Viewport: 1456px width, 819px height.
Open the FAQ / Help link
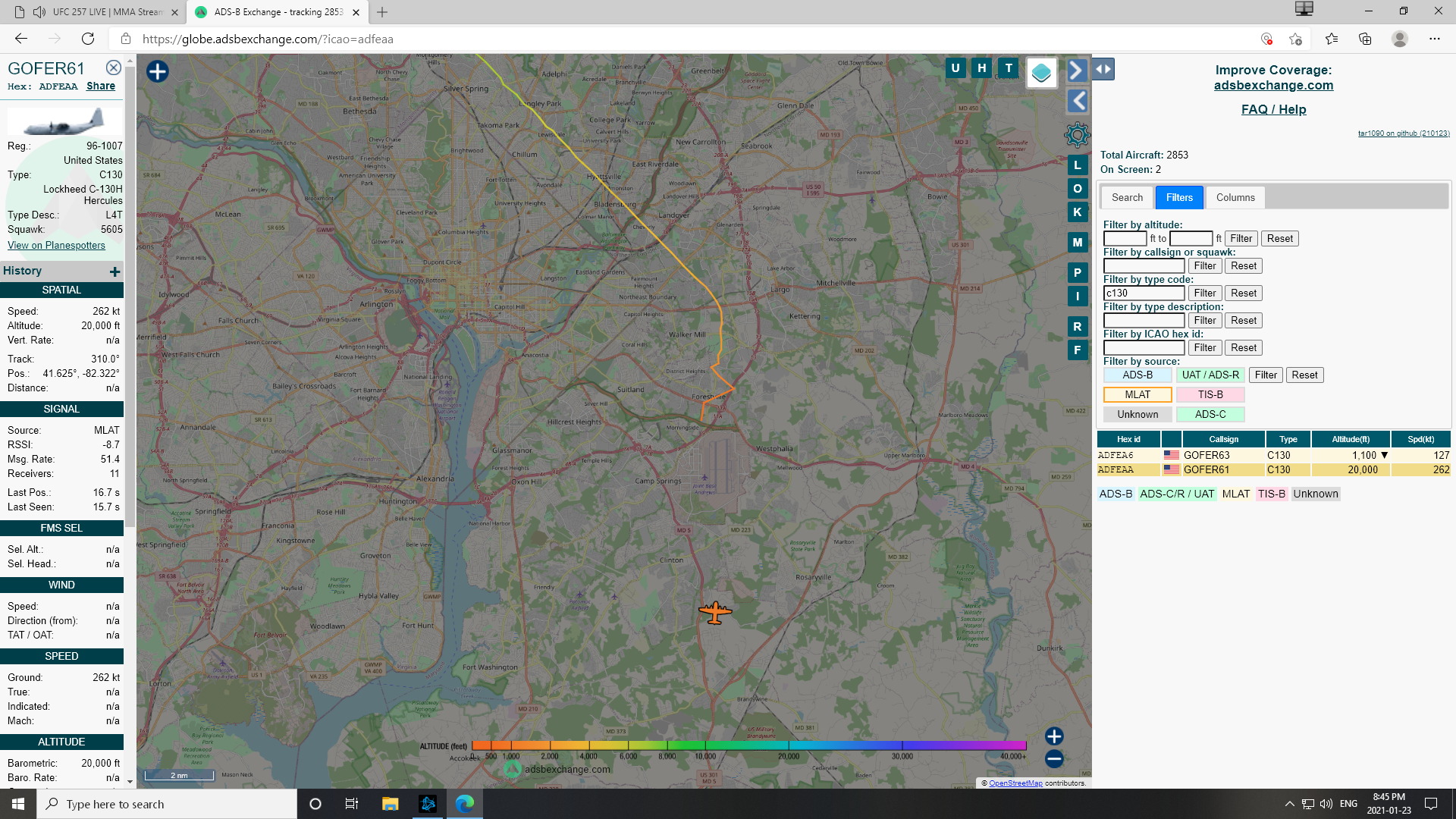pos(1273,110)
